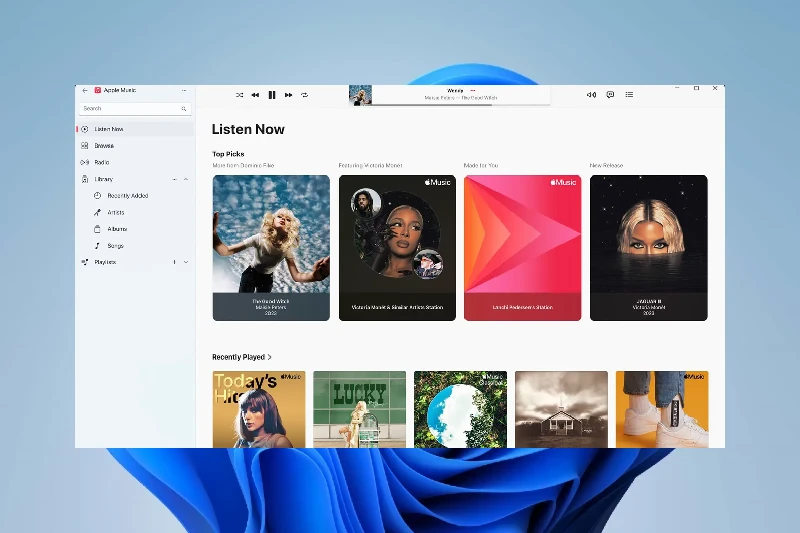Expand the Playlists section chevron
800x533 pixels.
click(x=186, y=262)
